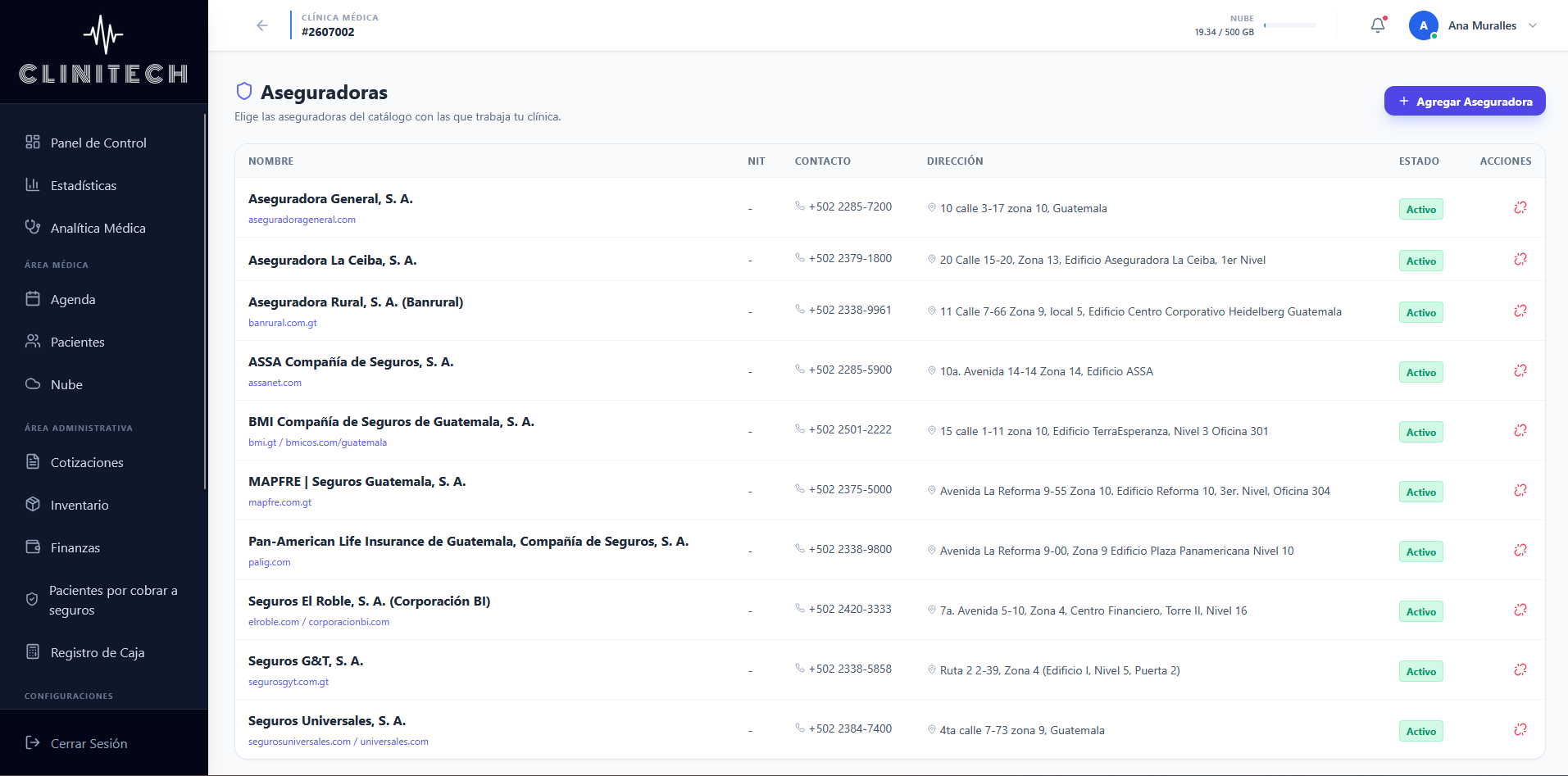Open the banrural.com.gt link

pyautogui.click(x=283, y=323)
